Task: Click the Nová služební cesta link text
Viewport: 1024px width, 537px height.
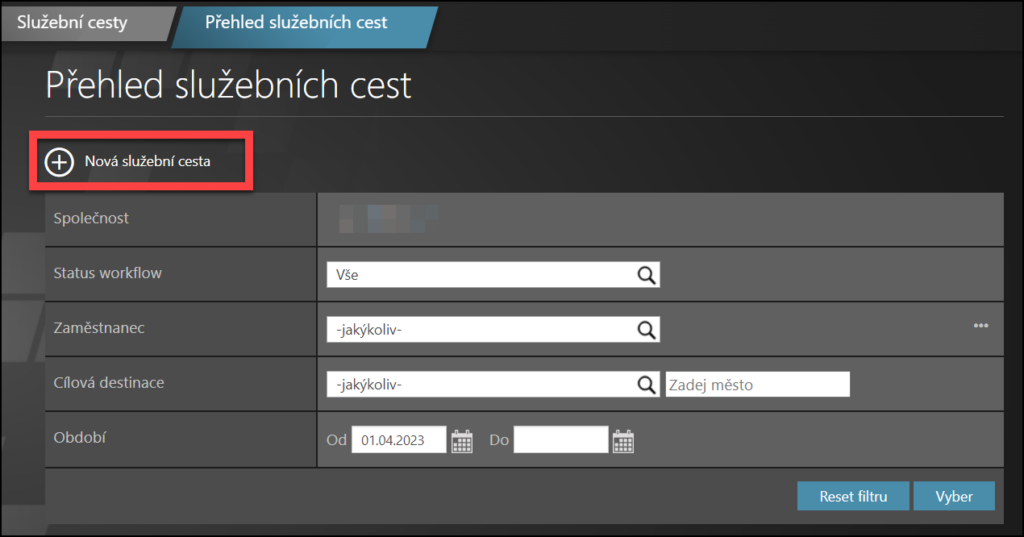Action: click(x=147, y=161)
